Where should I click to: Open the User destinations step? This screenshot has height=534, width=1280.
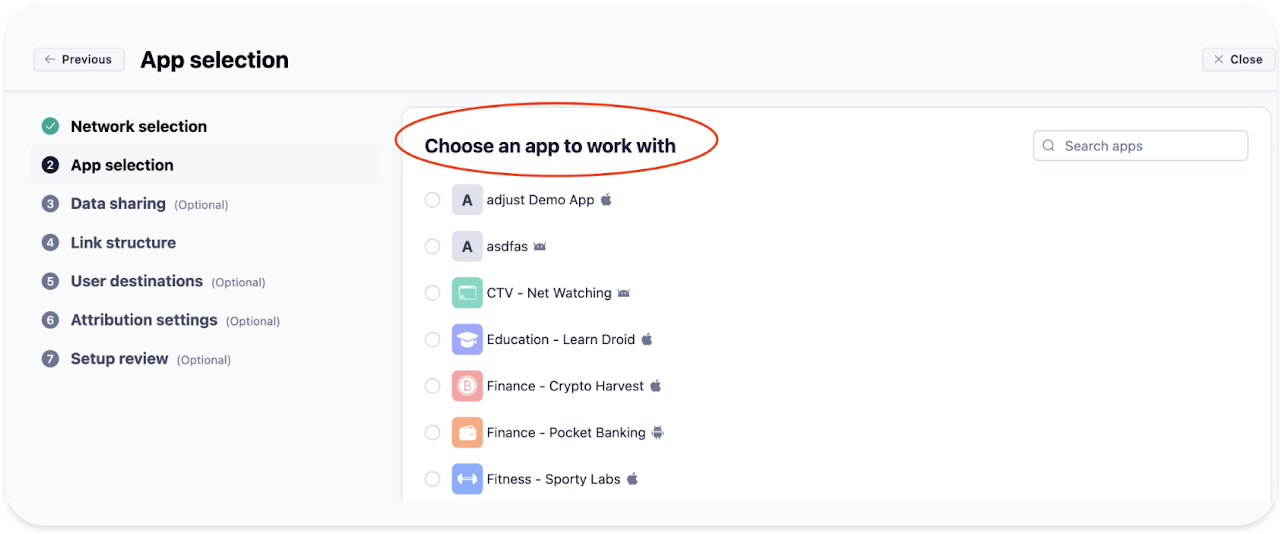click(136, 282)
